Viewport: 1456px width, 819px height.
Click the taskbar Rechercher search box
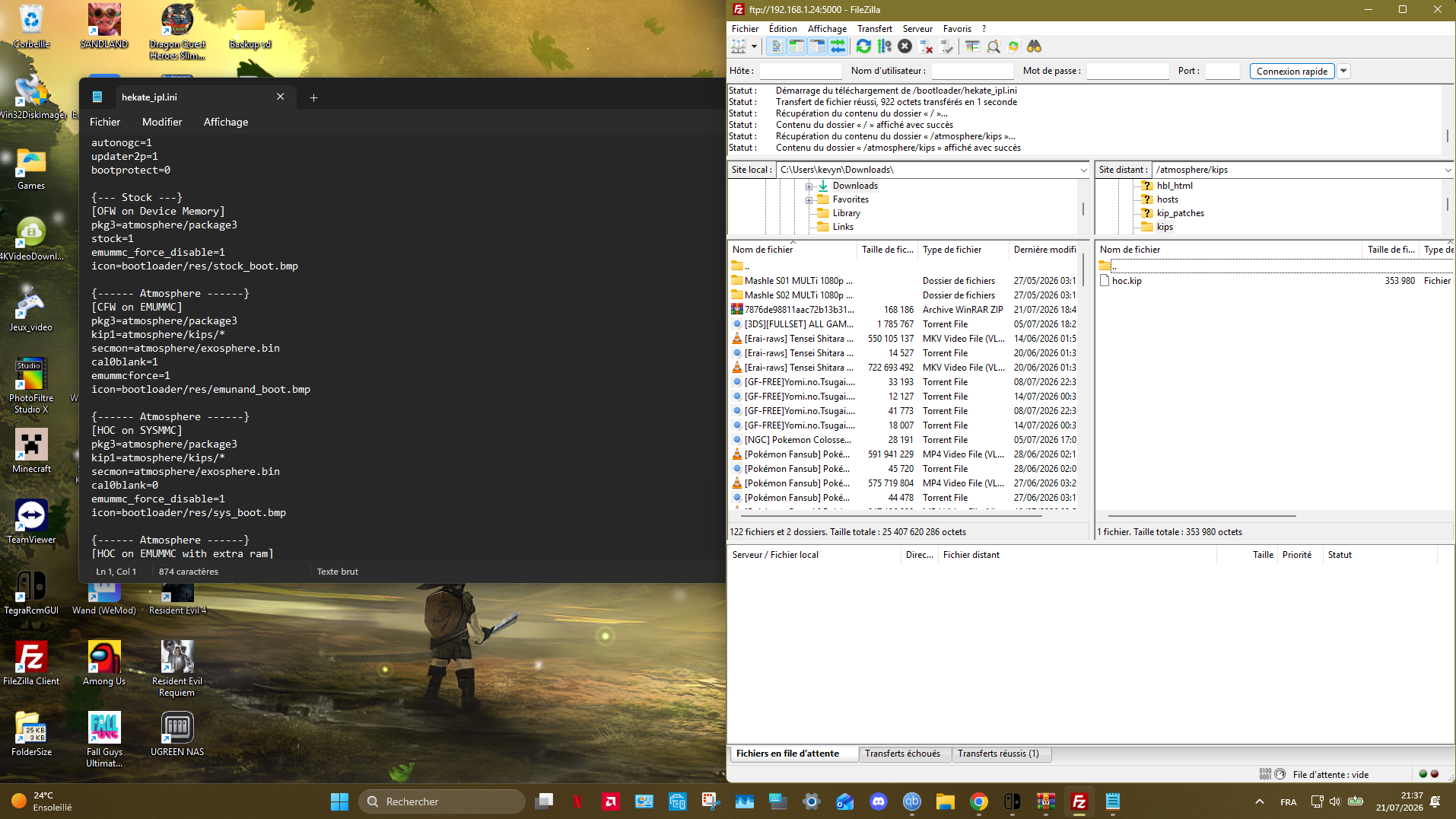click(442, 801)
